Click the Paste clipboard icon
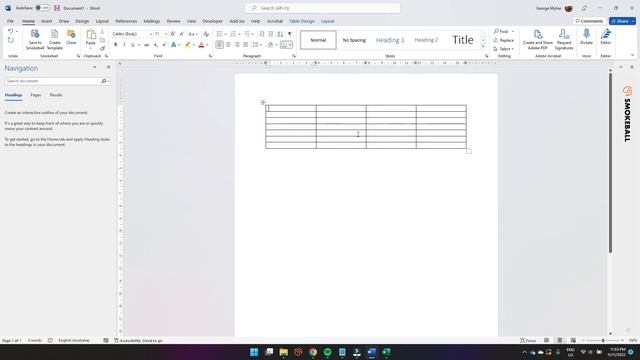The image size is (640, 360). [91, 35]
